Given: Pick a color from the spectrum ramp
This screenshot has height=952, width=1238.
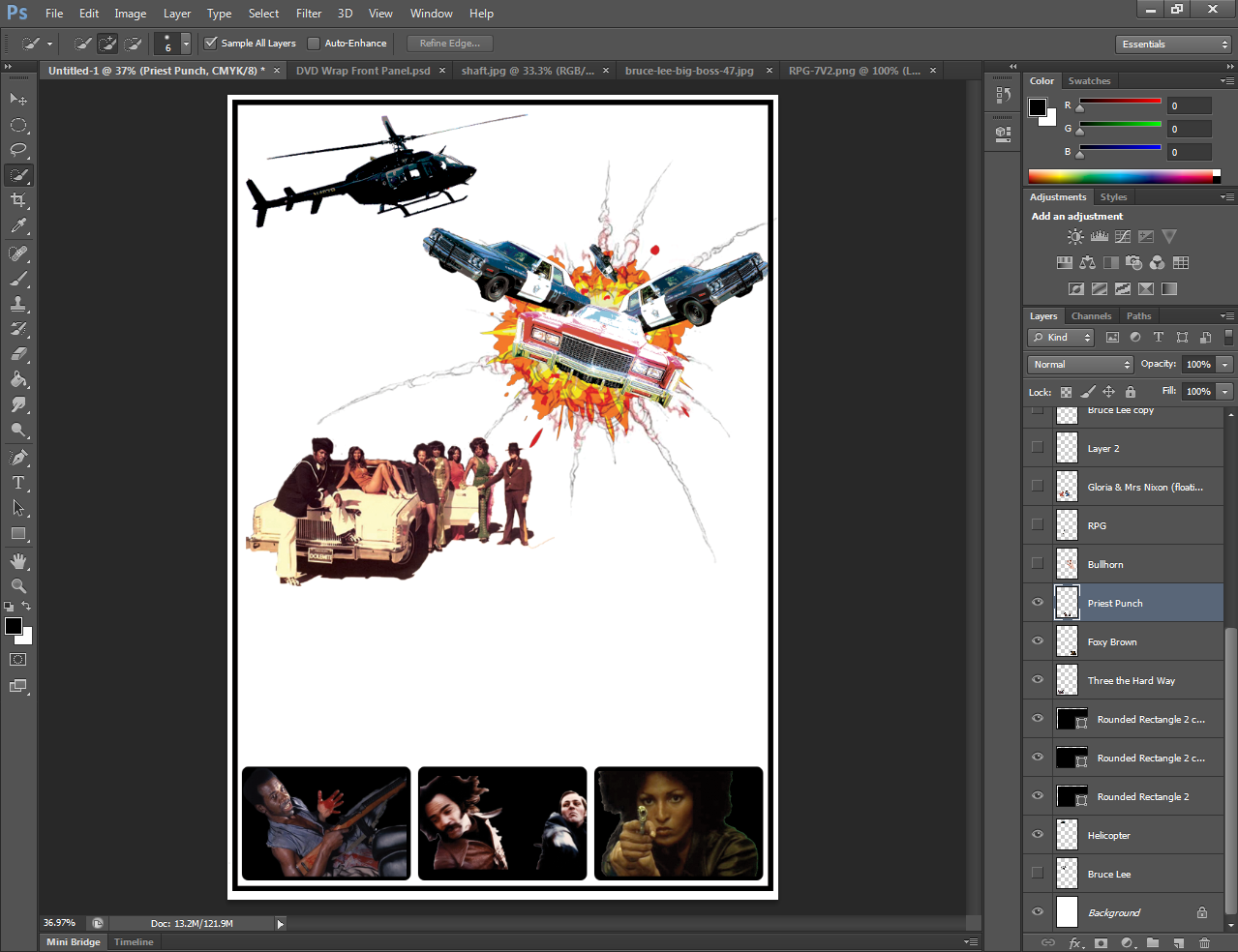Looking at the screenshot, I should point(1120,176).
